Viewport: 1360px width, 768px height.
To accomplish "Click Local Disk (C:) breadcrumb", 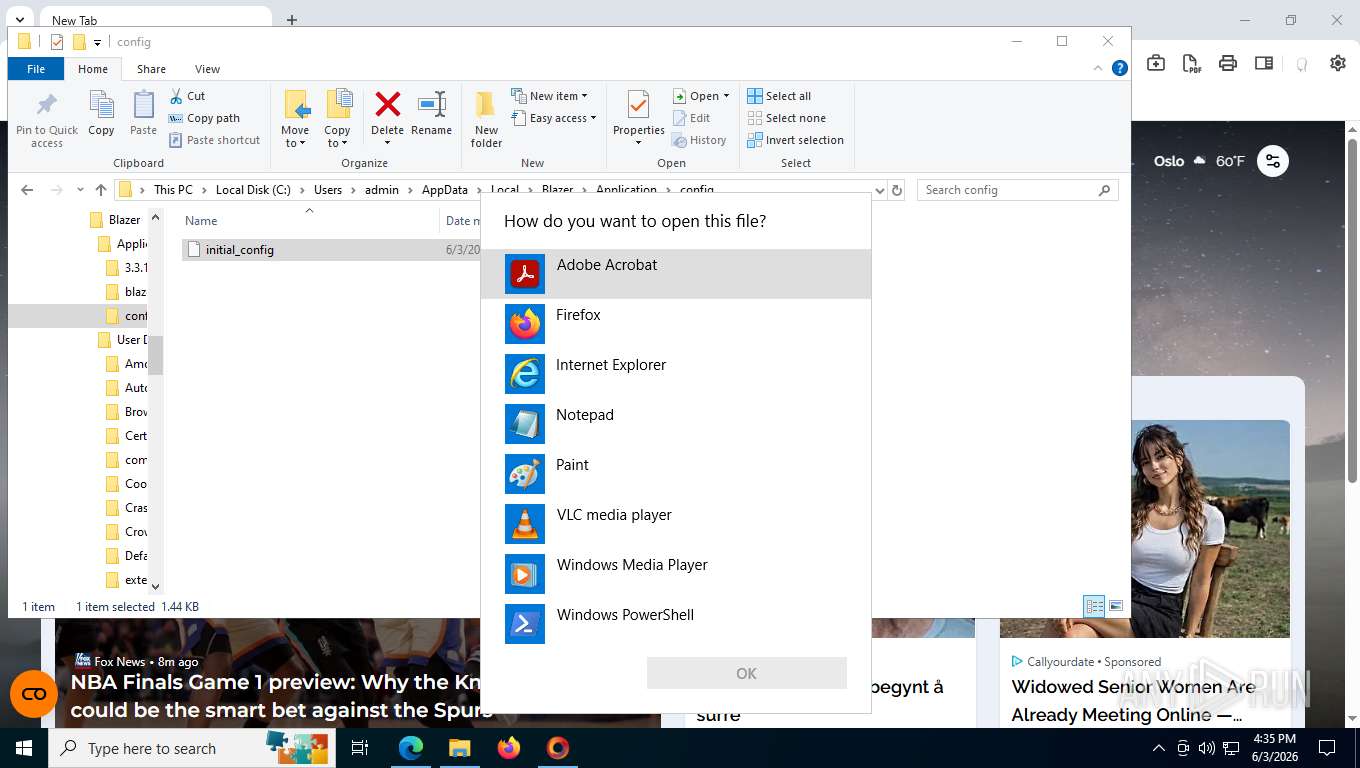I will (x=253, y=190).
